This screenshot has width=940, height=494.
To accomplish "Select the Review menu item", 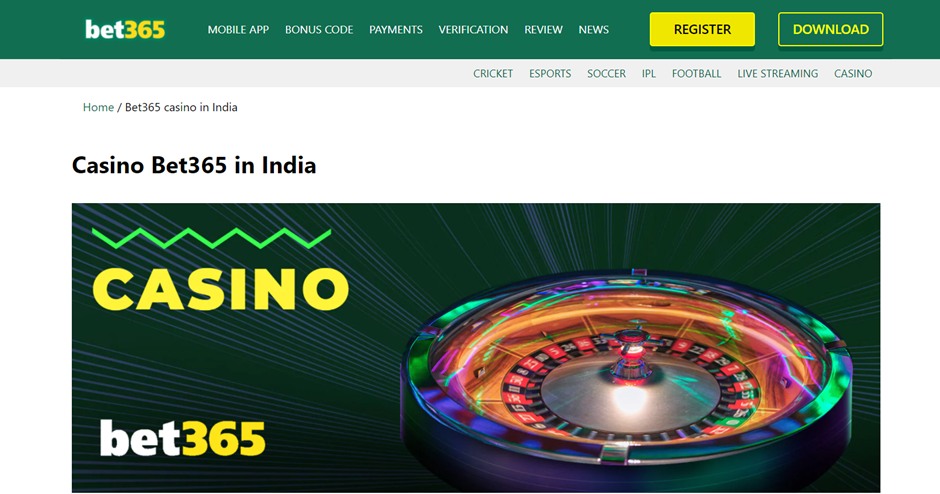I will [543, 29].
